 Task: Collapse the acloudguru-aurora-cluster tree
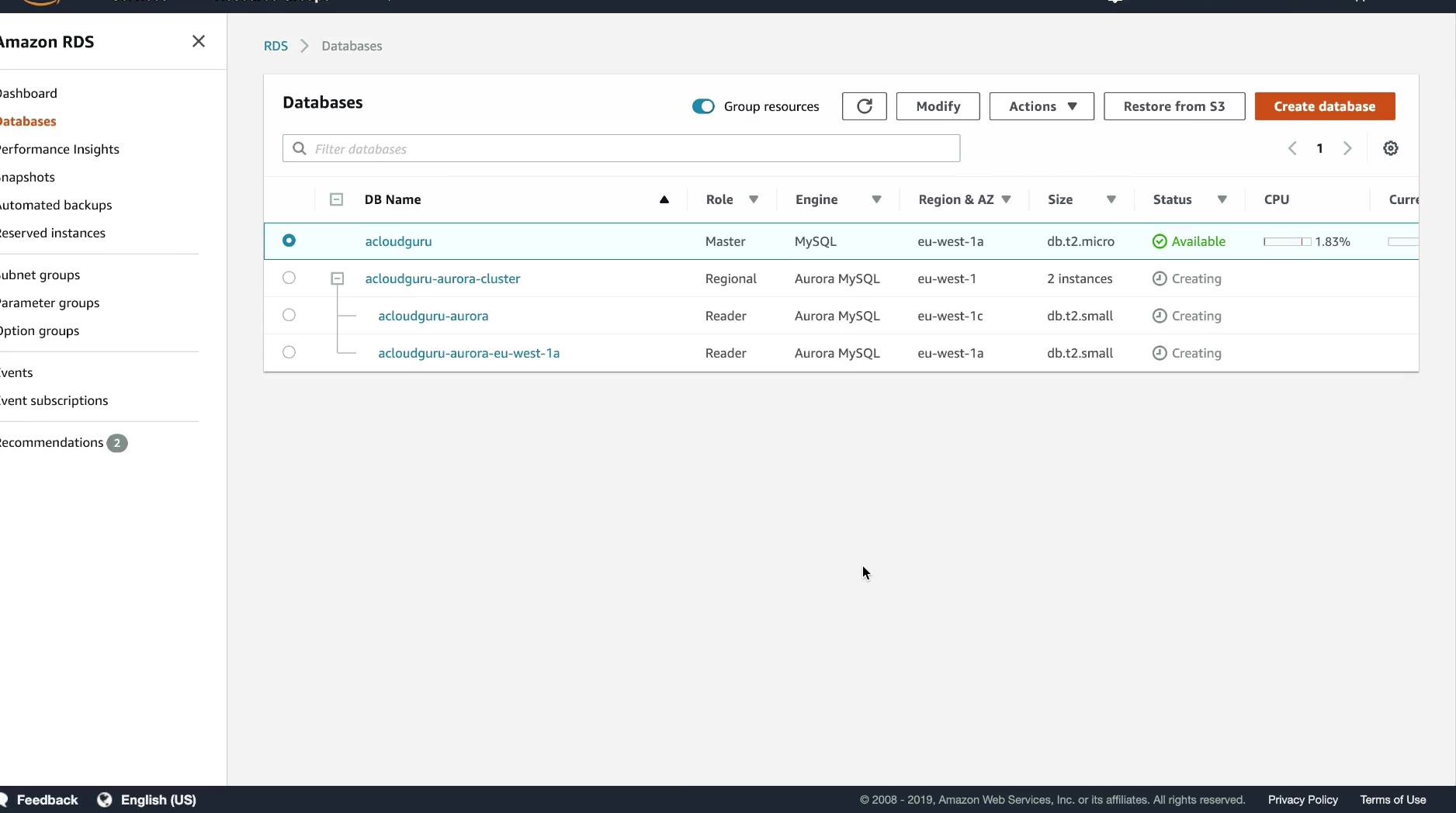click(x=337, y=278)
